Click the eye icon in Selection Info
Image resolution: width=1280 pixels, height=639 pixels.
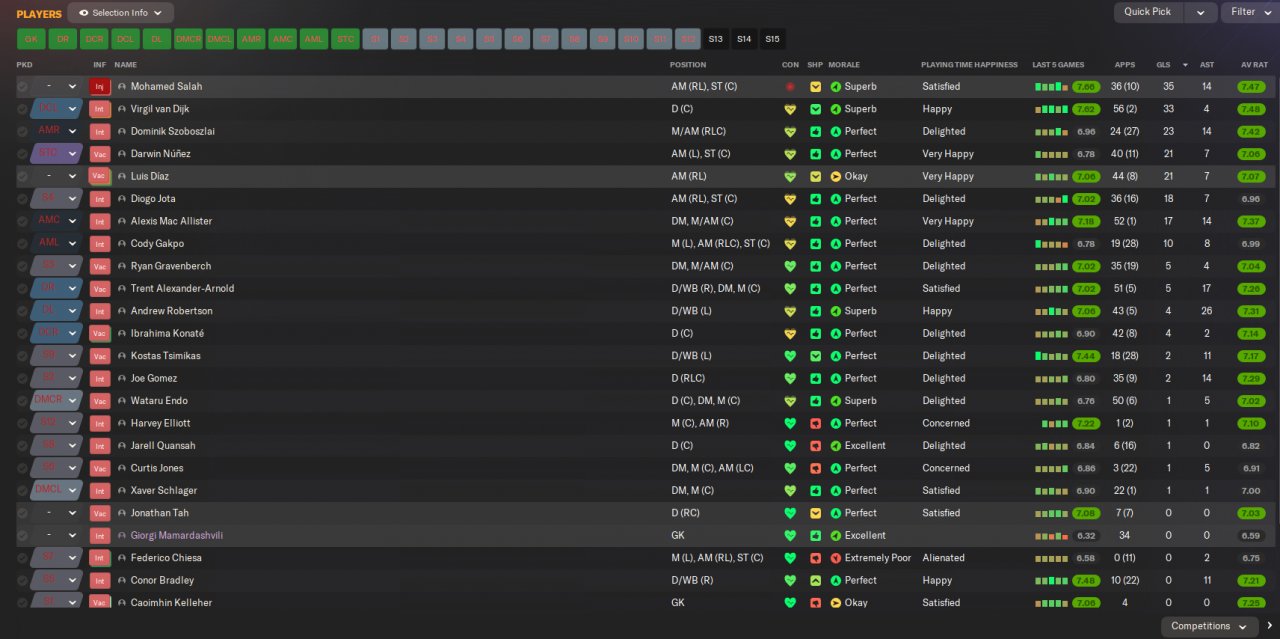(x=83, y=13)
